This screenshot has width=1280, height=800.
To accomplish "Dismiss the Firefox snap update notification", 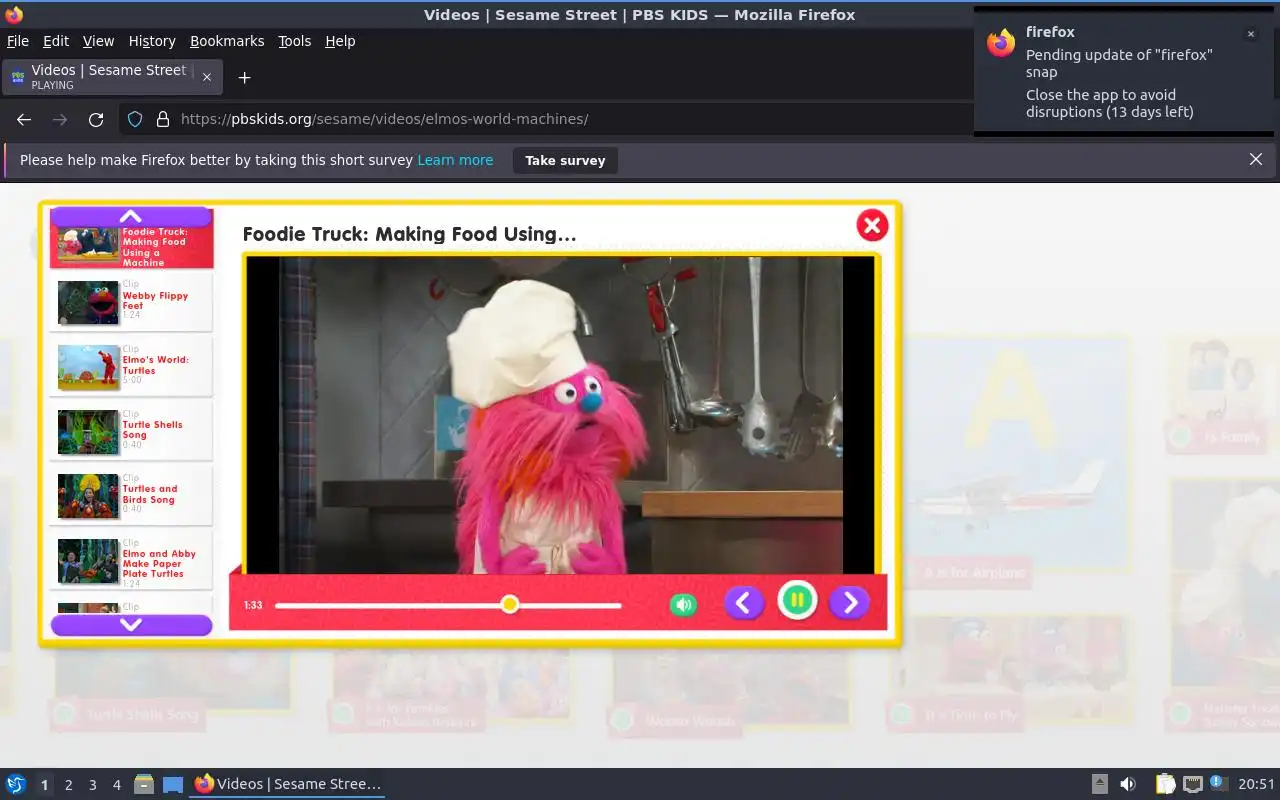I will pyautogui.click(x=1250, y=34).
